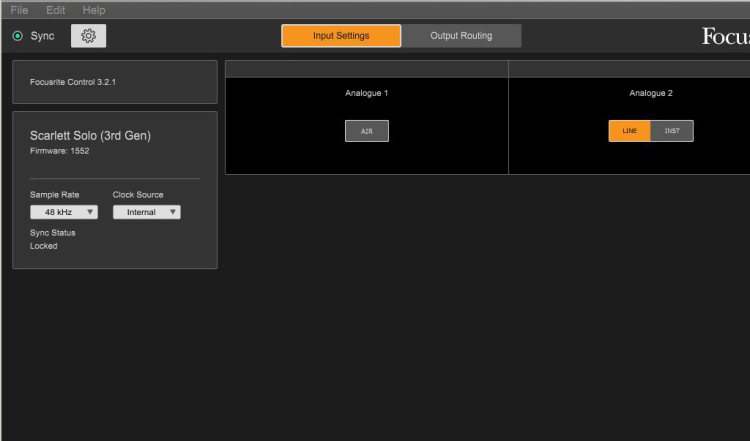Open the gear settings icon
Image resolution: width=750 pixels, height=441 pixels.
88,36
